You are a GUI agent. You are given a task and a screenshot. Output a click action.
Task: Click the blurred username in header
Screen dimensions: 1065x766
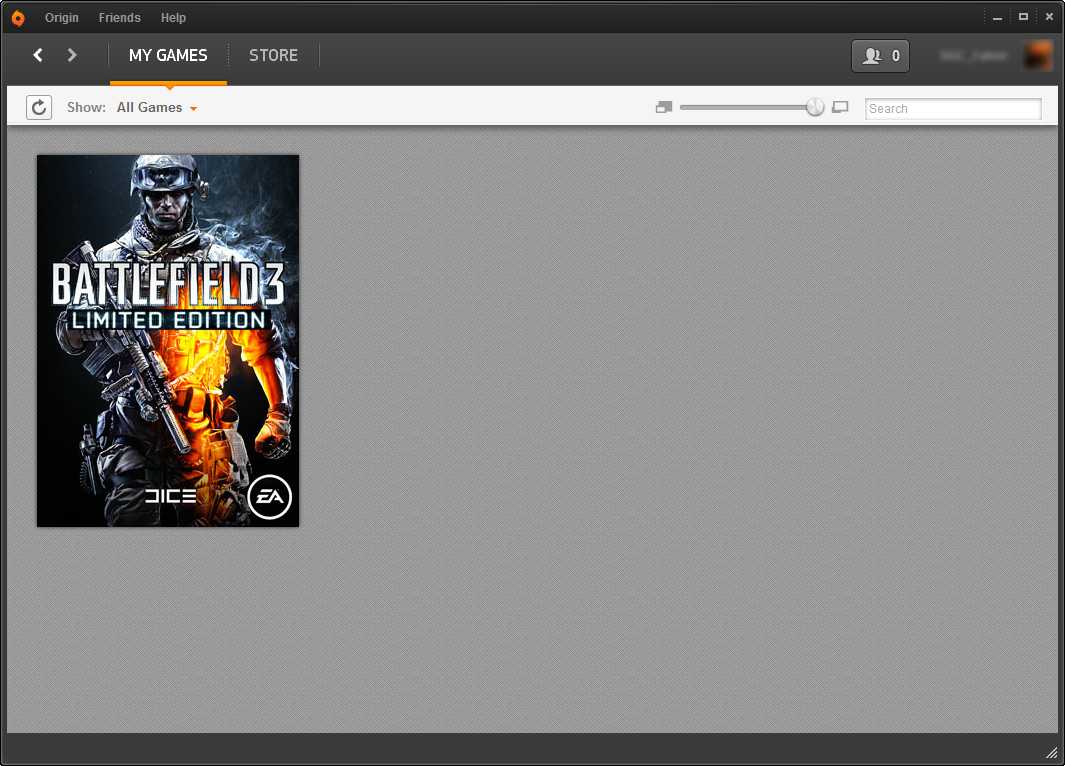pos(973,56)
